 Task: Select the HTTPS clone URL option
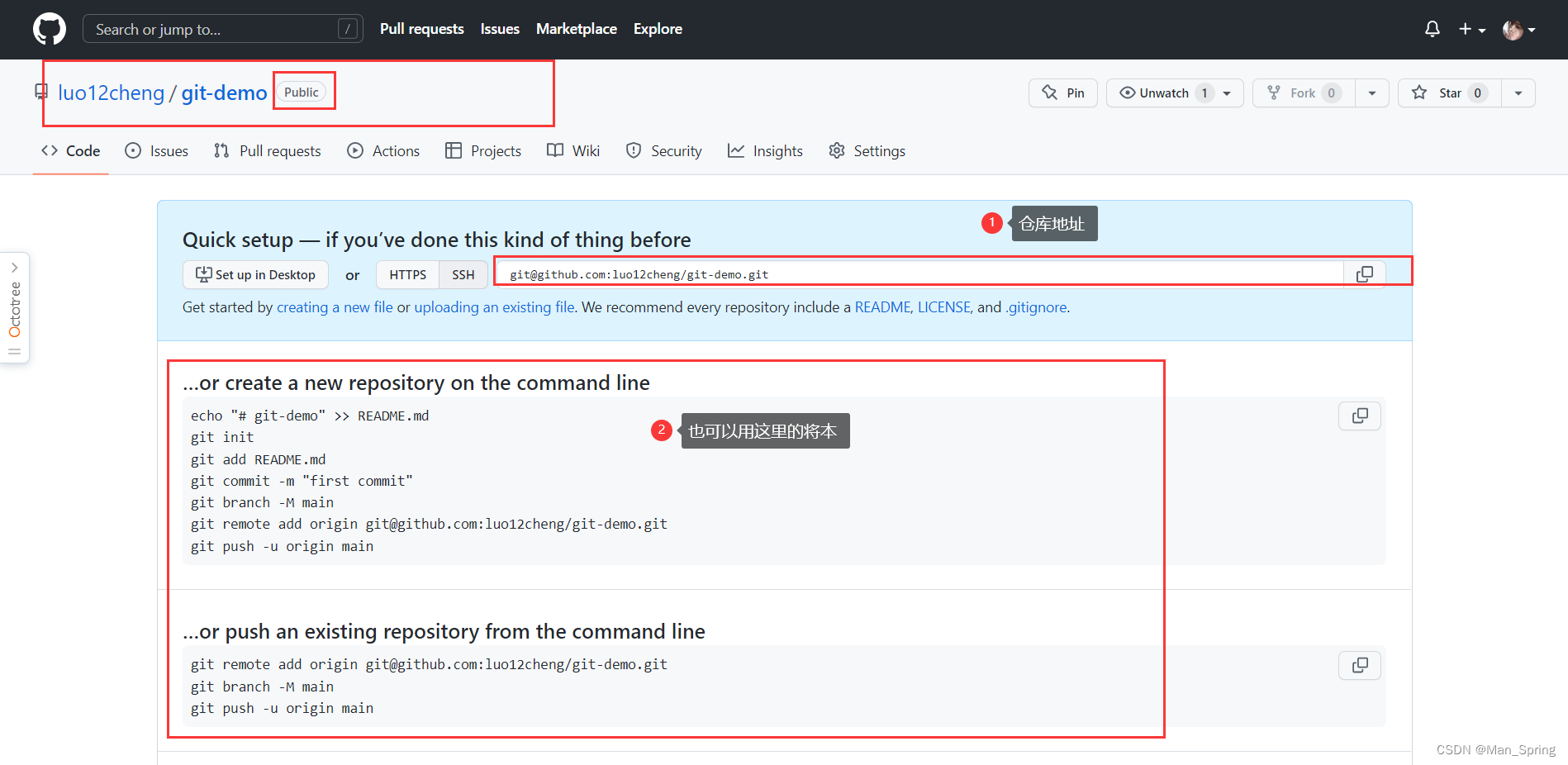pos(408,274)
